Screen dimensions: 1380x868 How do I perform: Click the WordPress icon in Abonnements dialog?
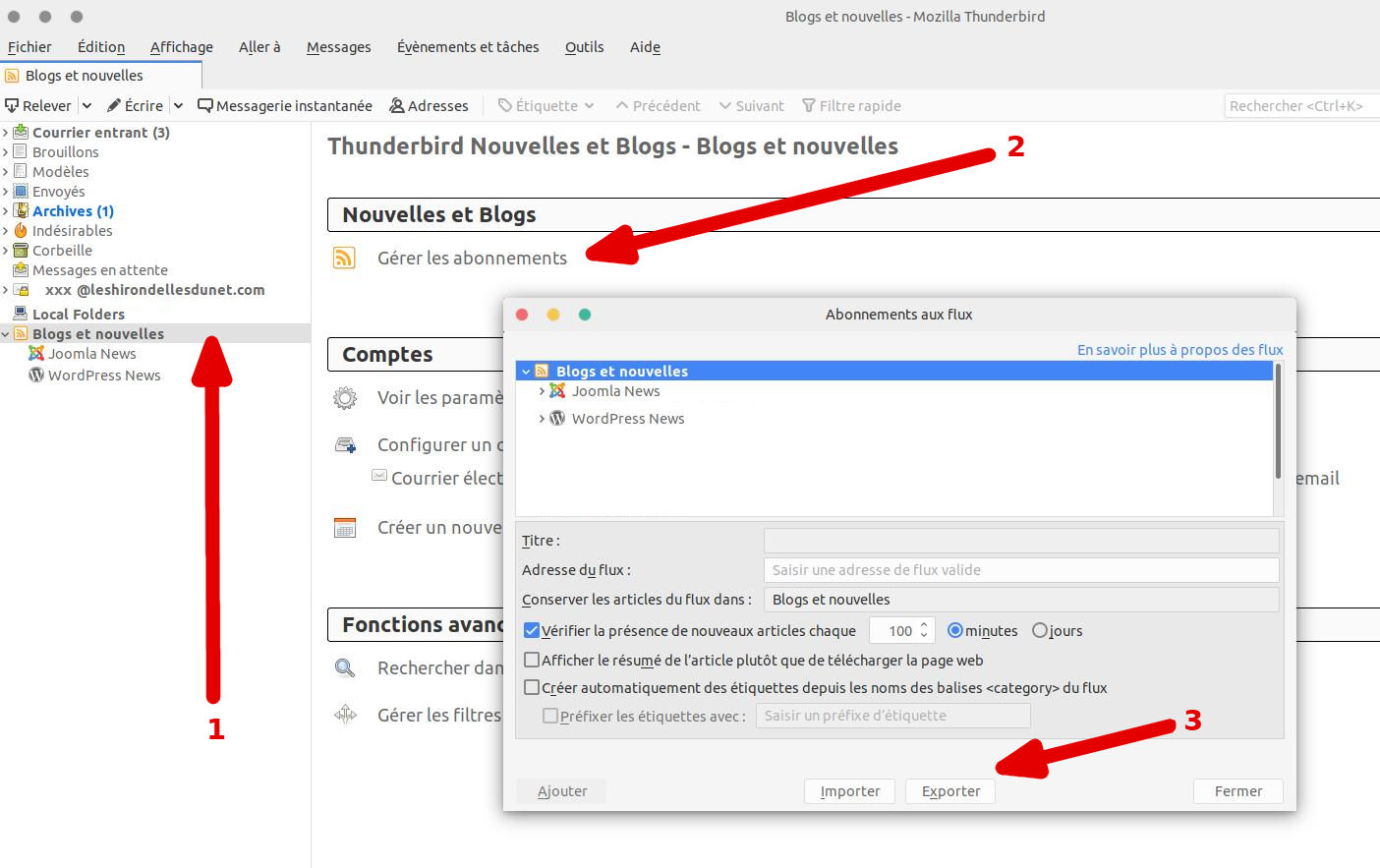(557, 418)
